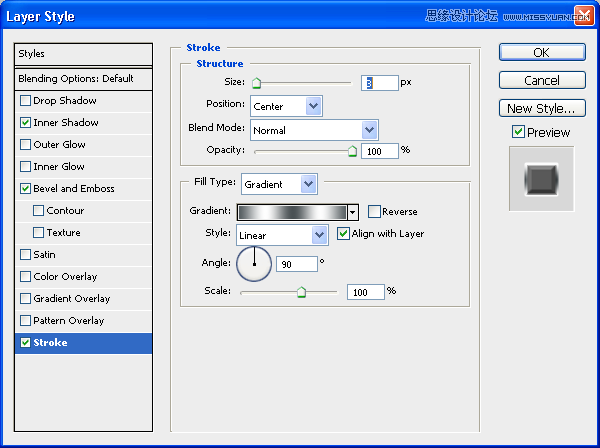Uncheck the Bevel and Emboss checkbox
The height and width of the screenshot is (448, 600).
[x=25, y=189]
